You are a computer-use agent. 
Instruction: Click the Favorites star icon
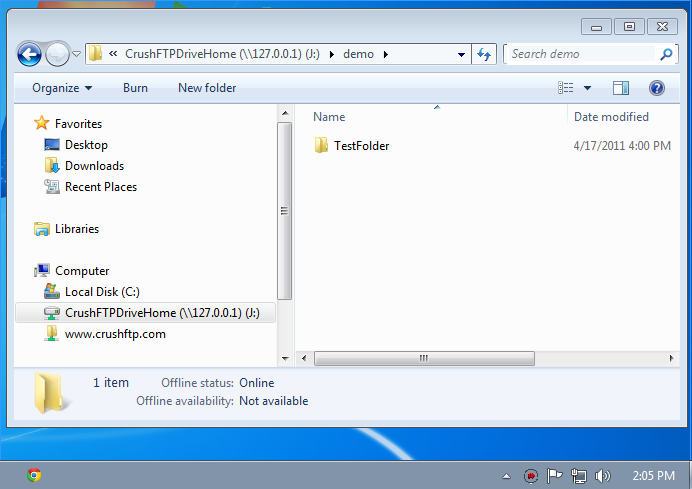pyautogui.click(x=42, y=123)
